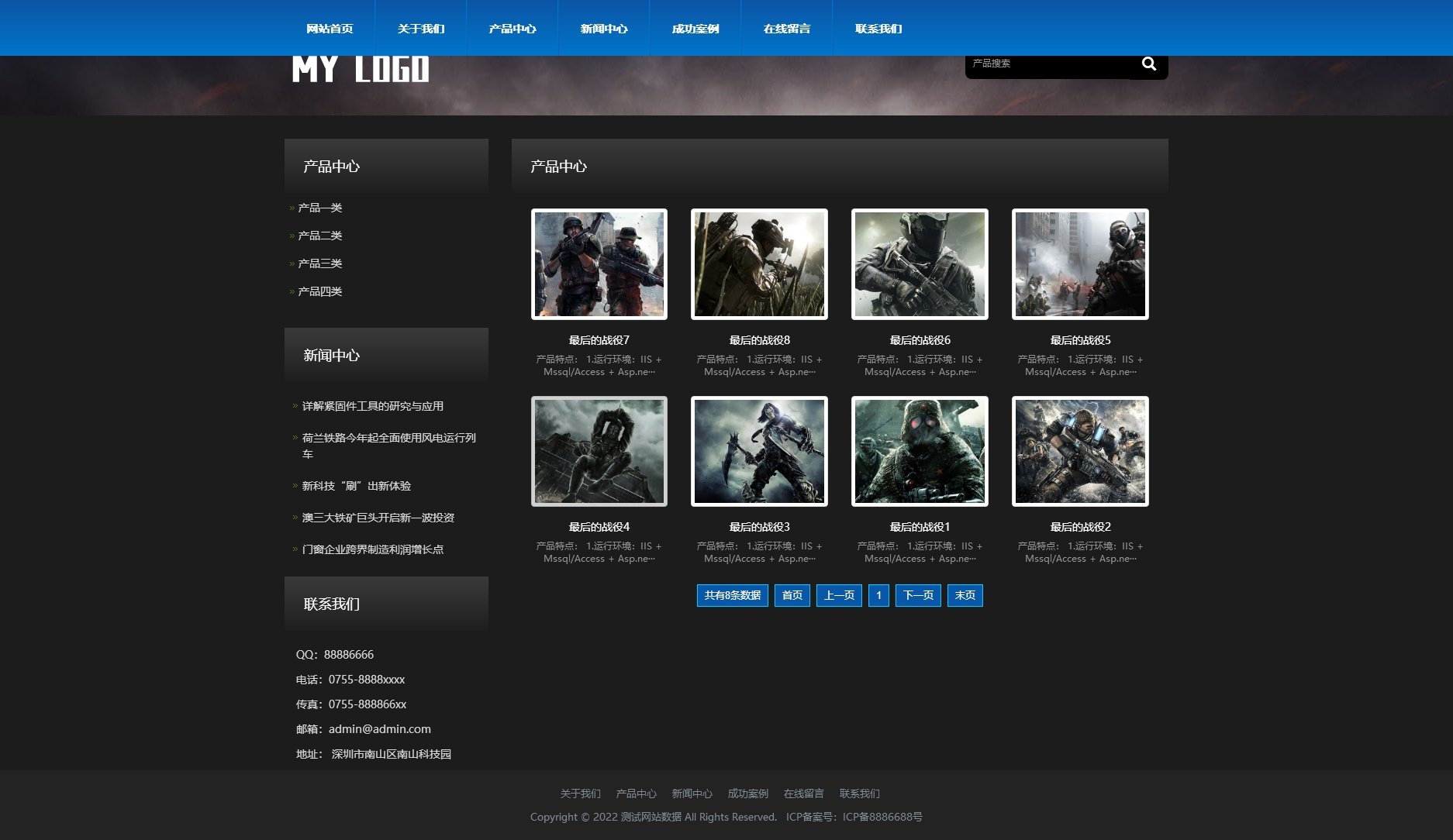This screenshot has height=840, width=1453.
Task: Select the 产品三类 sidebar category
Action: click(320, 263)
